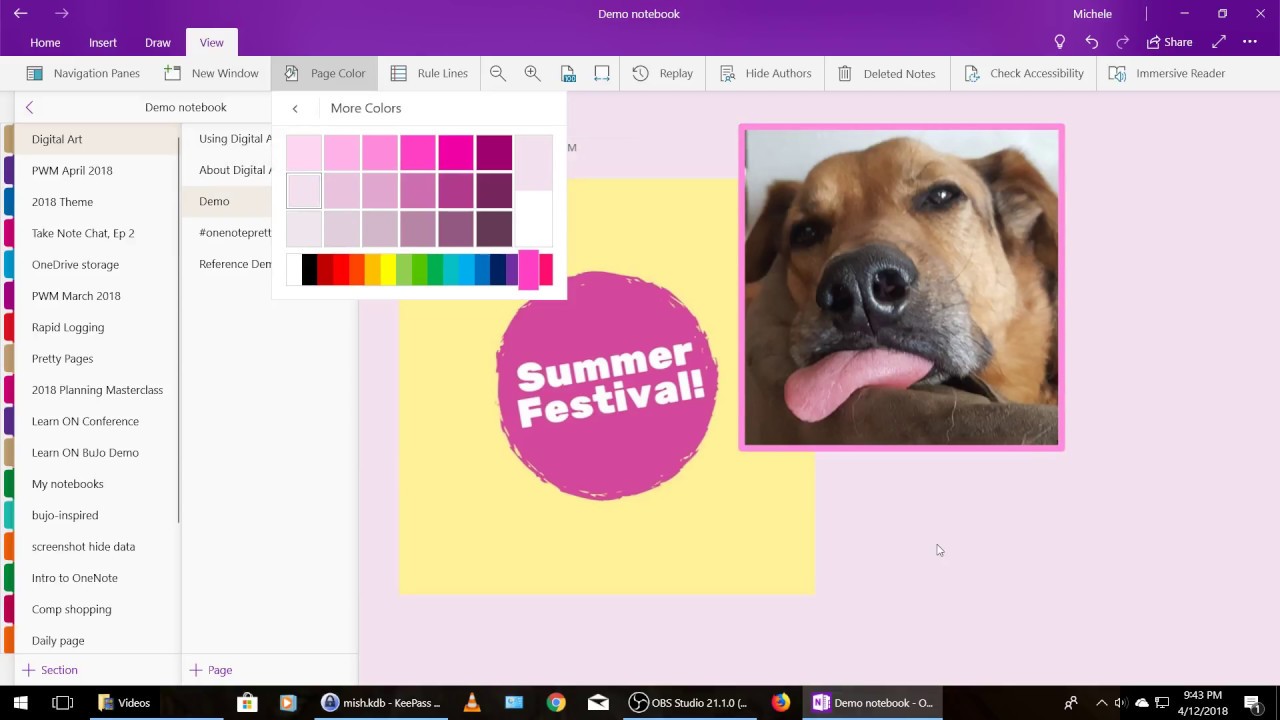
Task: Open VLC media player from taskbar
Action: coord(472,703)
